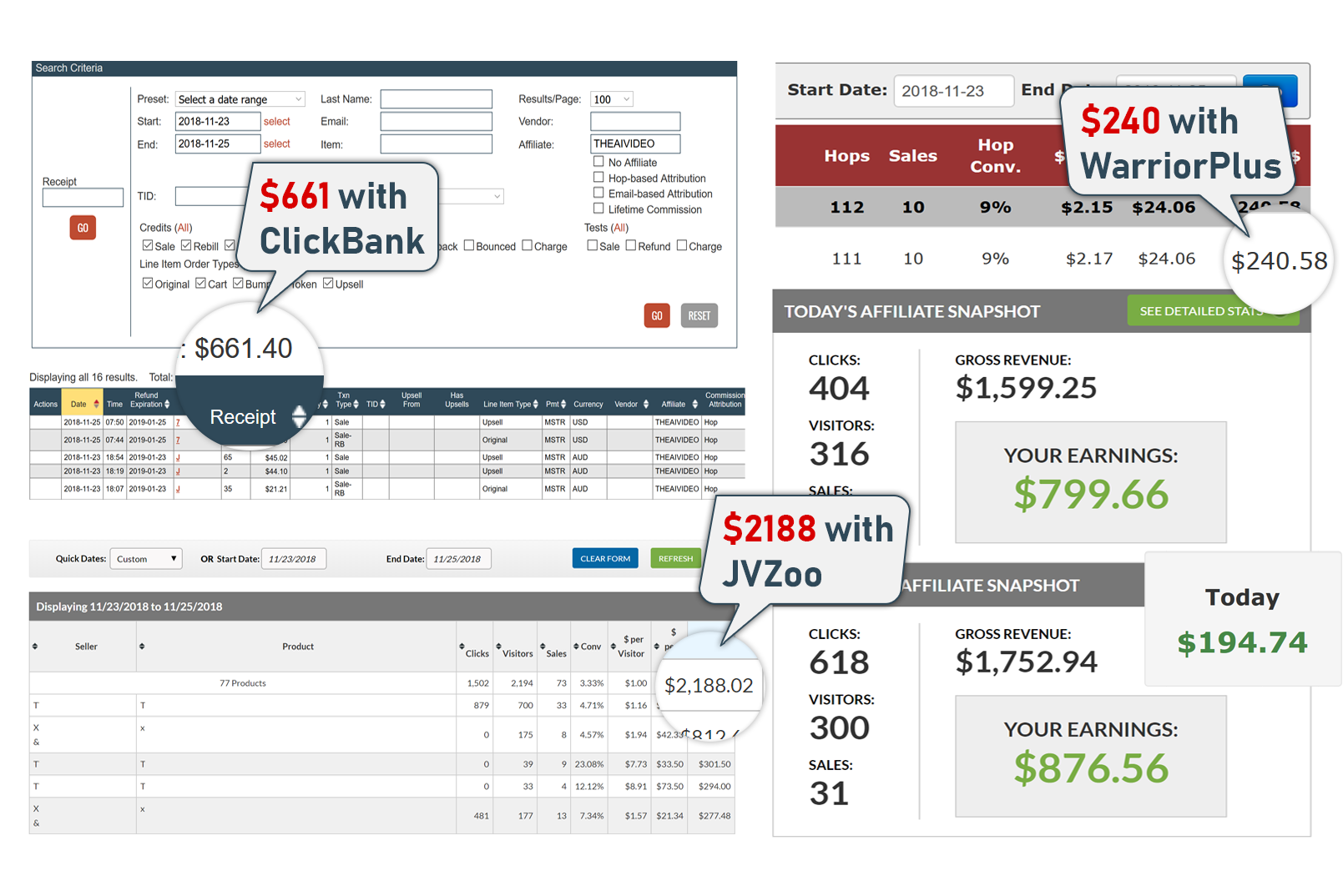Open the Quick Dates Custom dropdown

pos(146,559)
